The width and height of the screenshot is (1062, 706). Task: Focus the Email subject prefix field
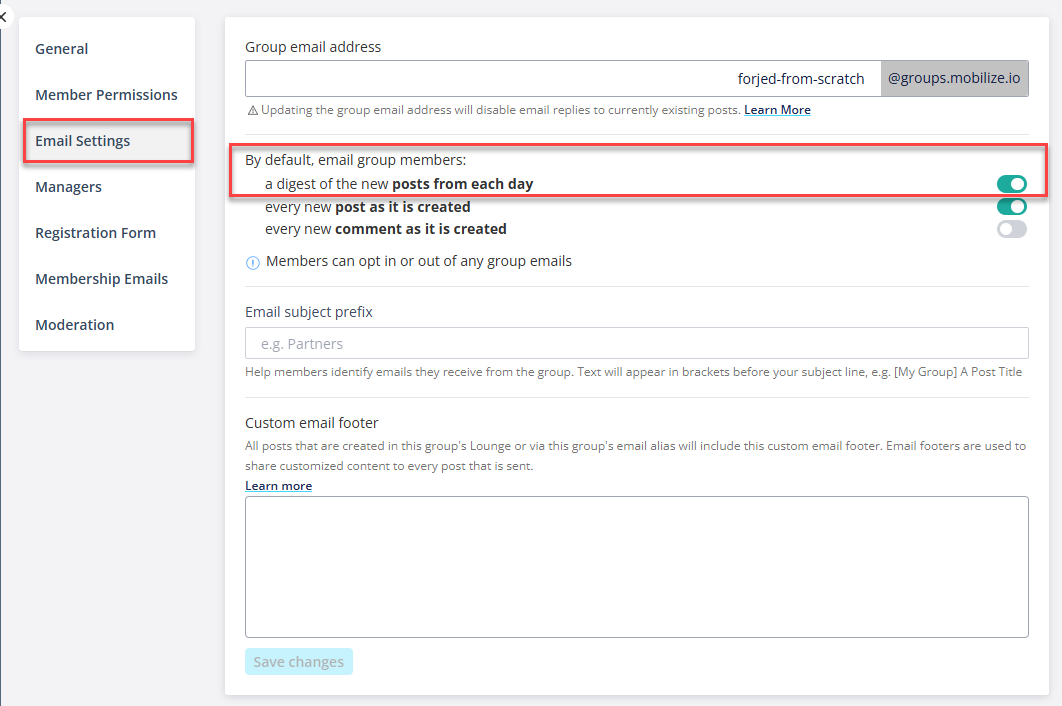(x=636, y=344)
